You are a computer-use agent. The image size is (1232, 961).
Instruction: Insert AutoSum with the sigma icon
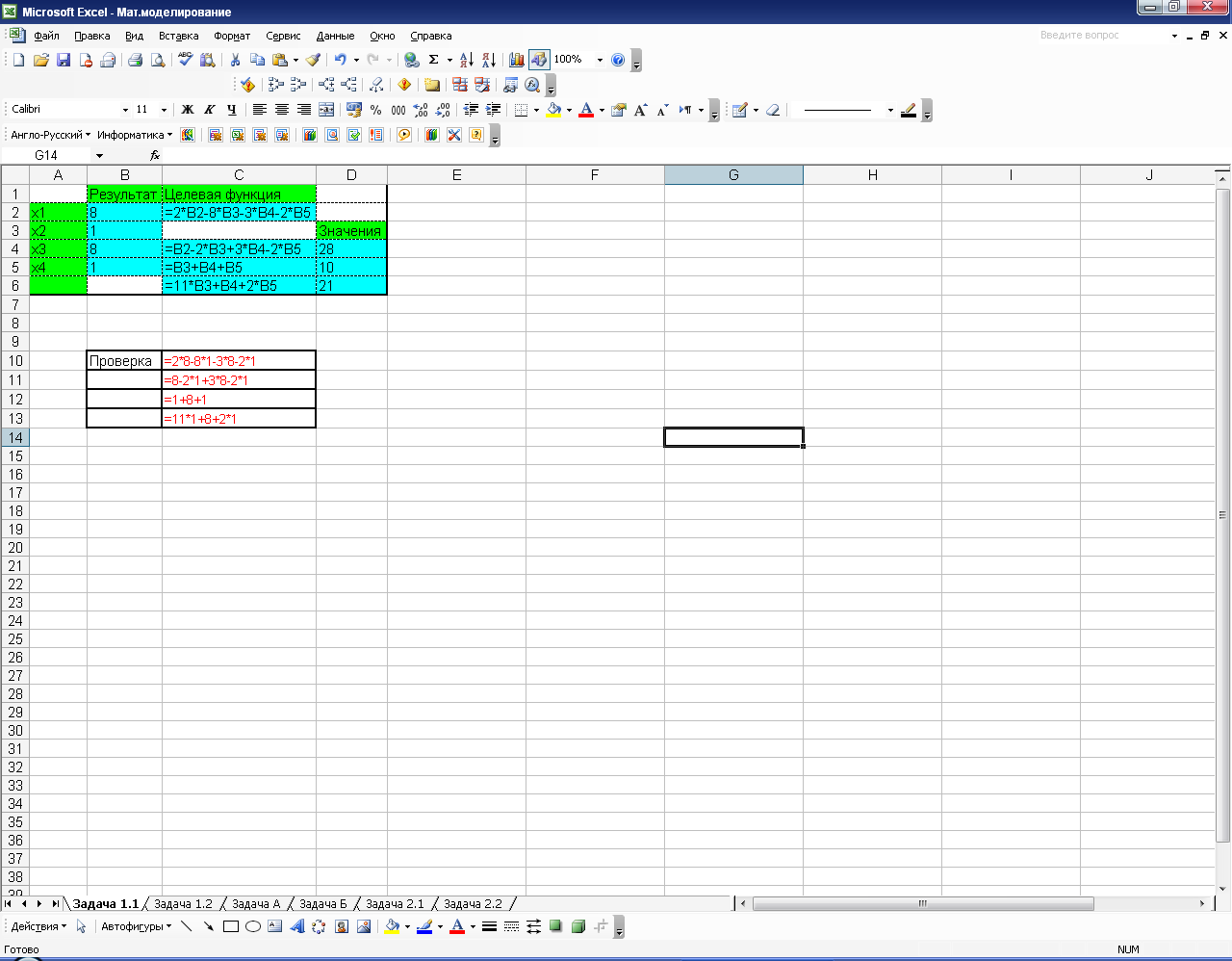tap(434, 60)
